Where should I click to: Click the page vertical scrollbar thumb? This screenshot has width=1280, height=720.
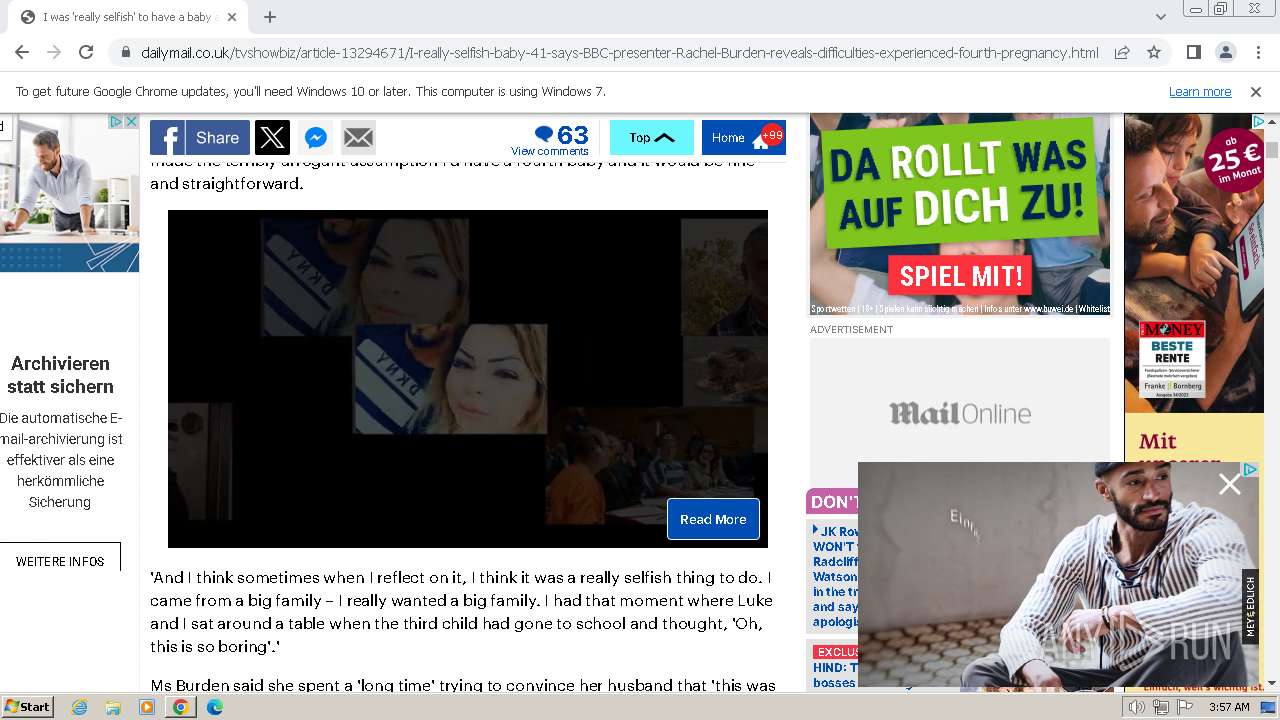(x=1272, y=150)
